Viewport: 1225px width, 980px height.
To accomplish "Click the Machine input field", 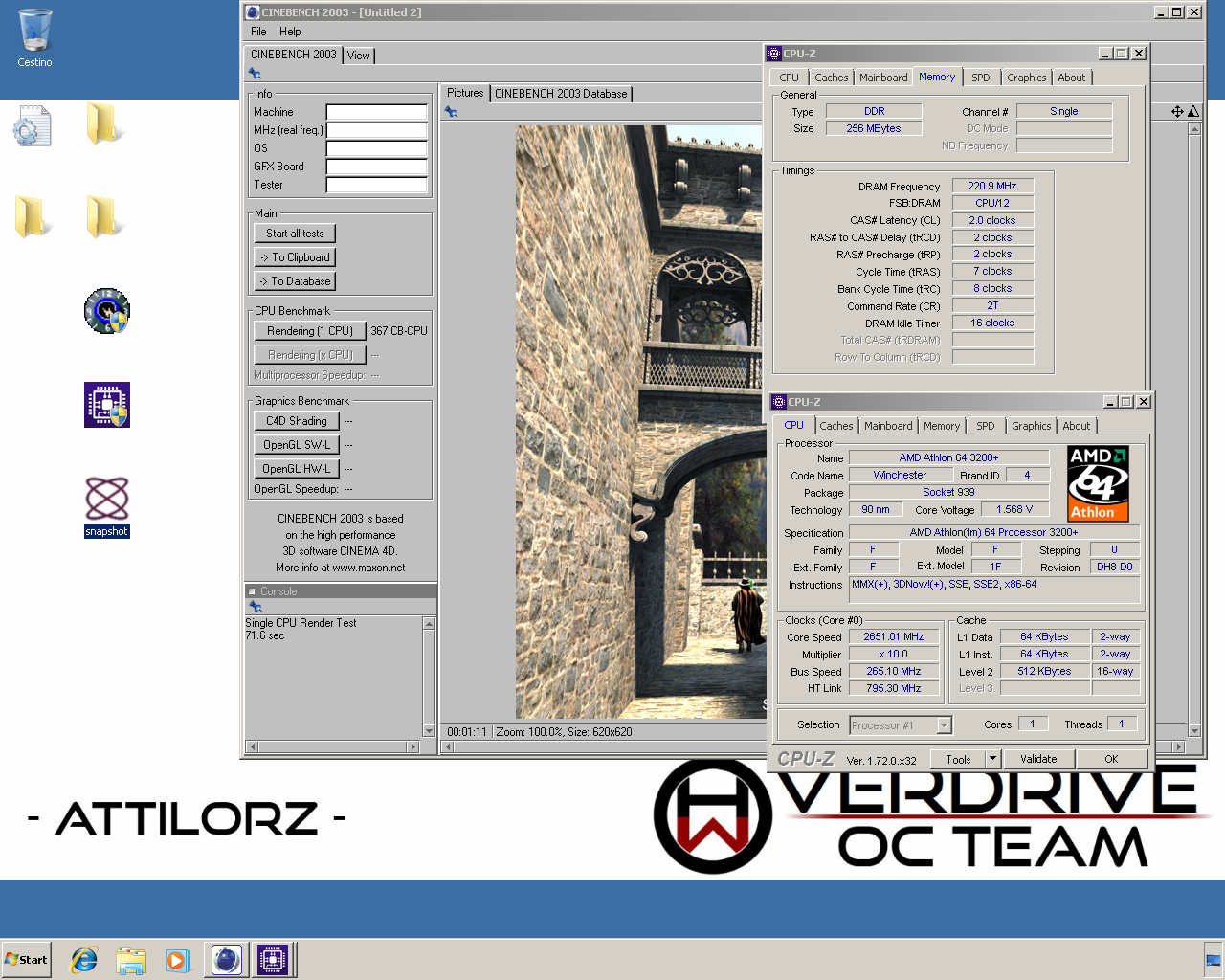I will (x=377, y=112).
